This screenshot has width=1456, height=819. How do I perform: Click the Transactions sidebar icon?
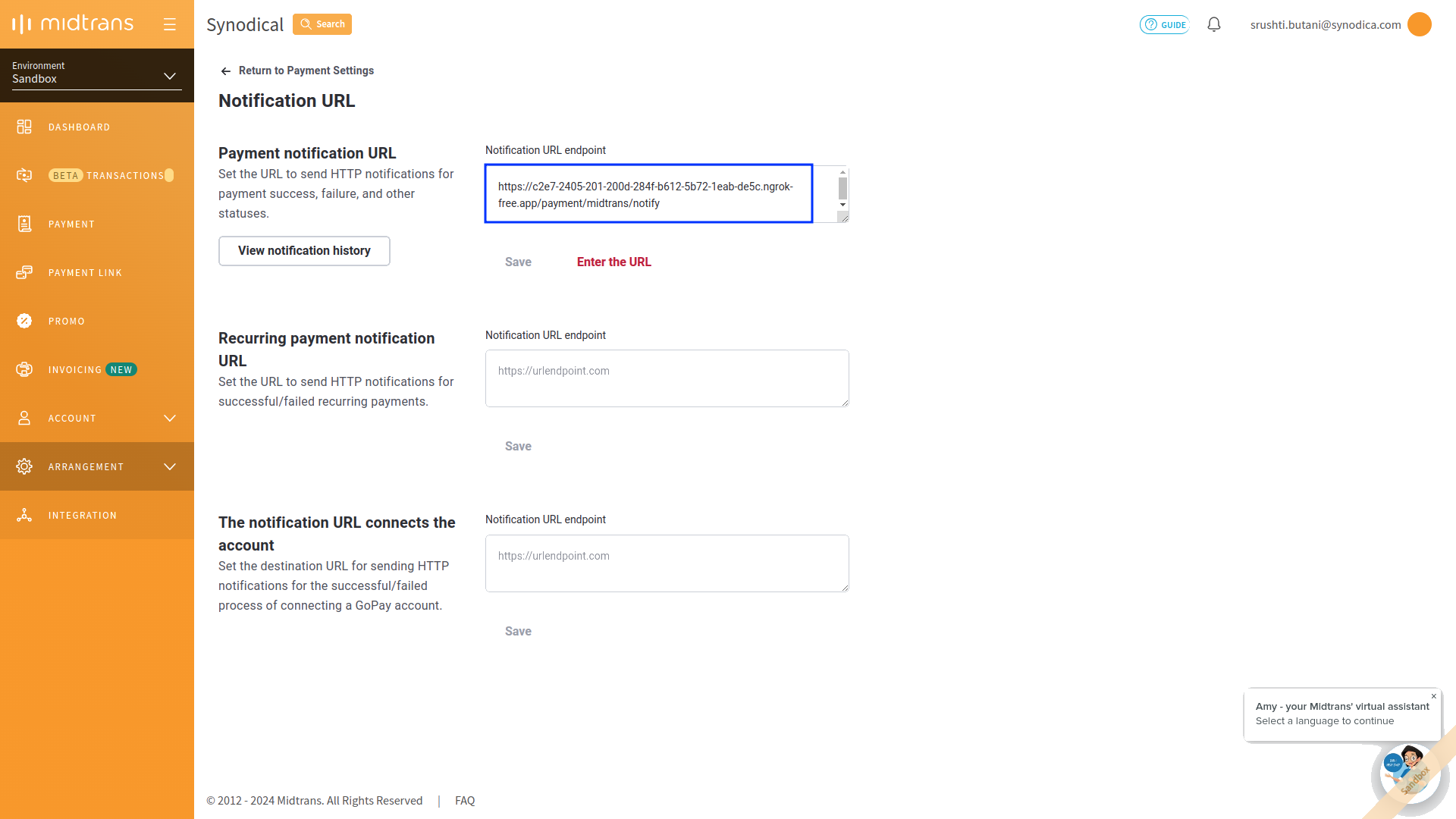pos(24,175)
